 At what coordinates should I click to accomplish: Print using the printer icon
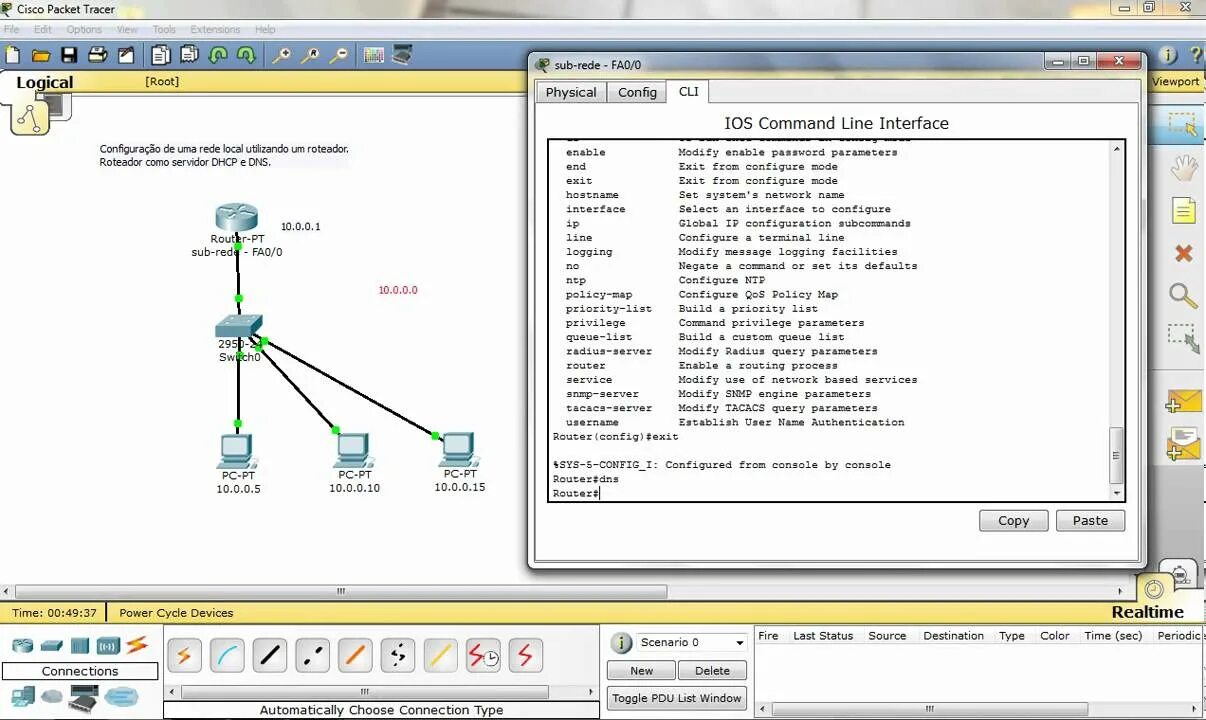pyautogui.click(x=98, y=55)
